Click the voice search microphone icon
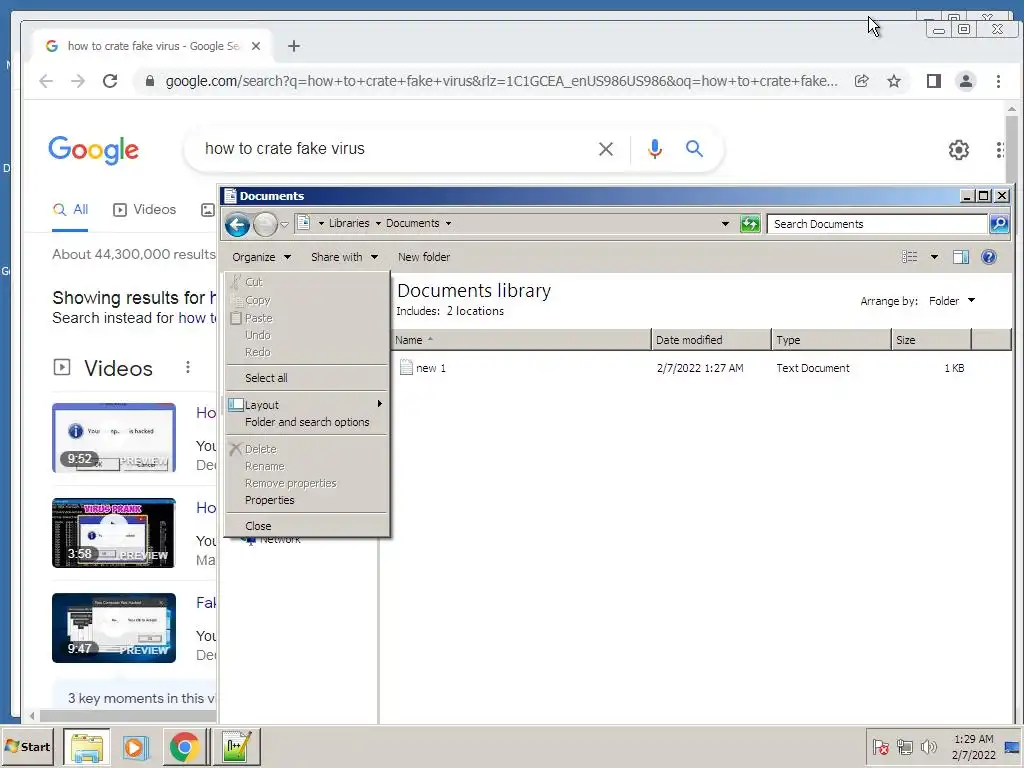Viewport: 1024px width, 768px height. point(654,149)
